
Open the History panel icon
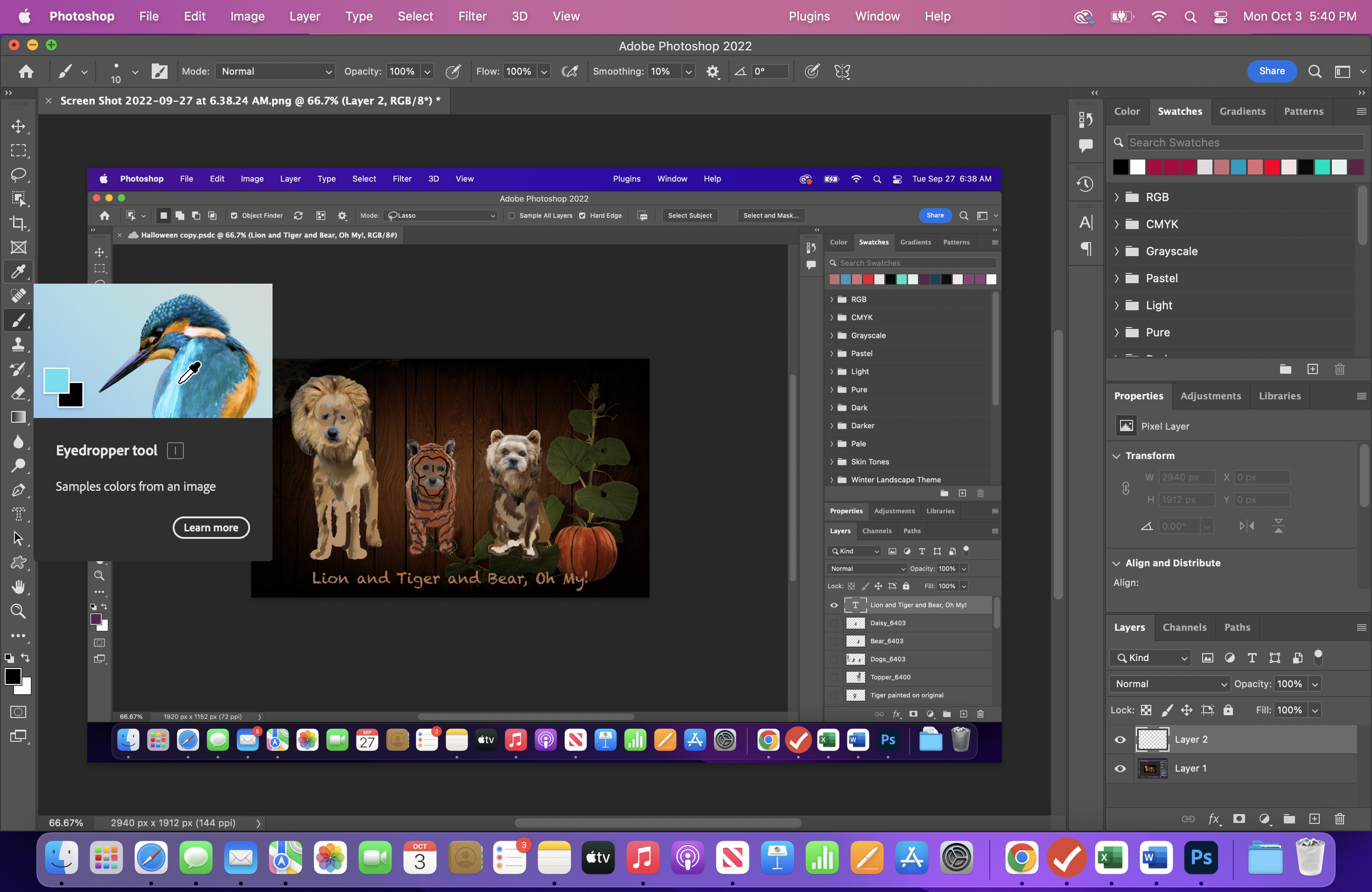tap(1085, 184)
